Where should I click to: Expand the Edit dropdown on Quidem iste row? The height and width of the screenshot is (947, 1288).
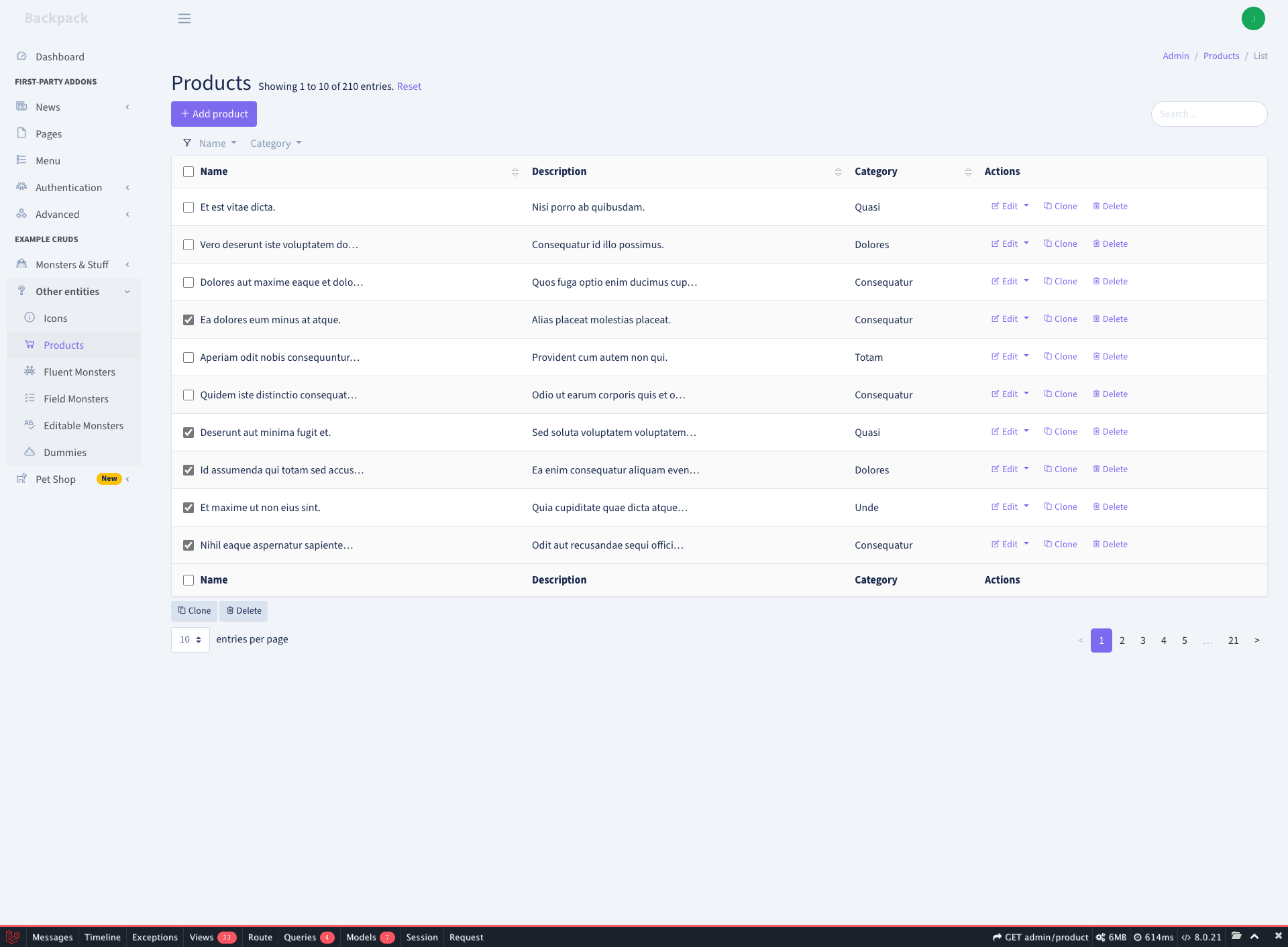click(x=1025, y=394)
